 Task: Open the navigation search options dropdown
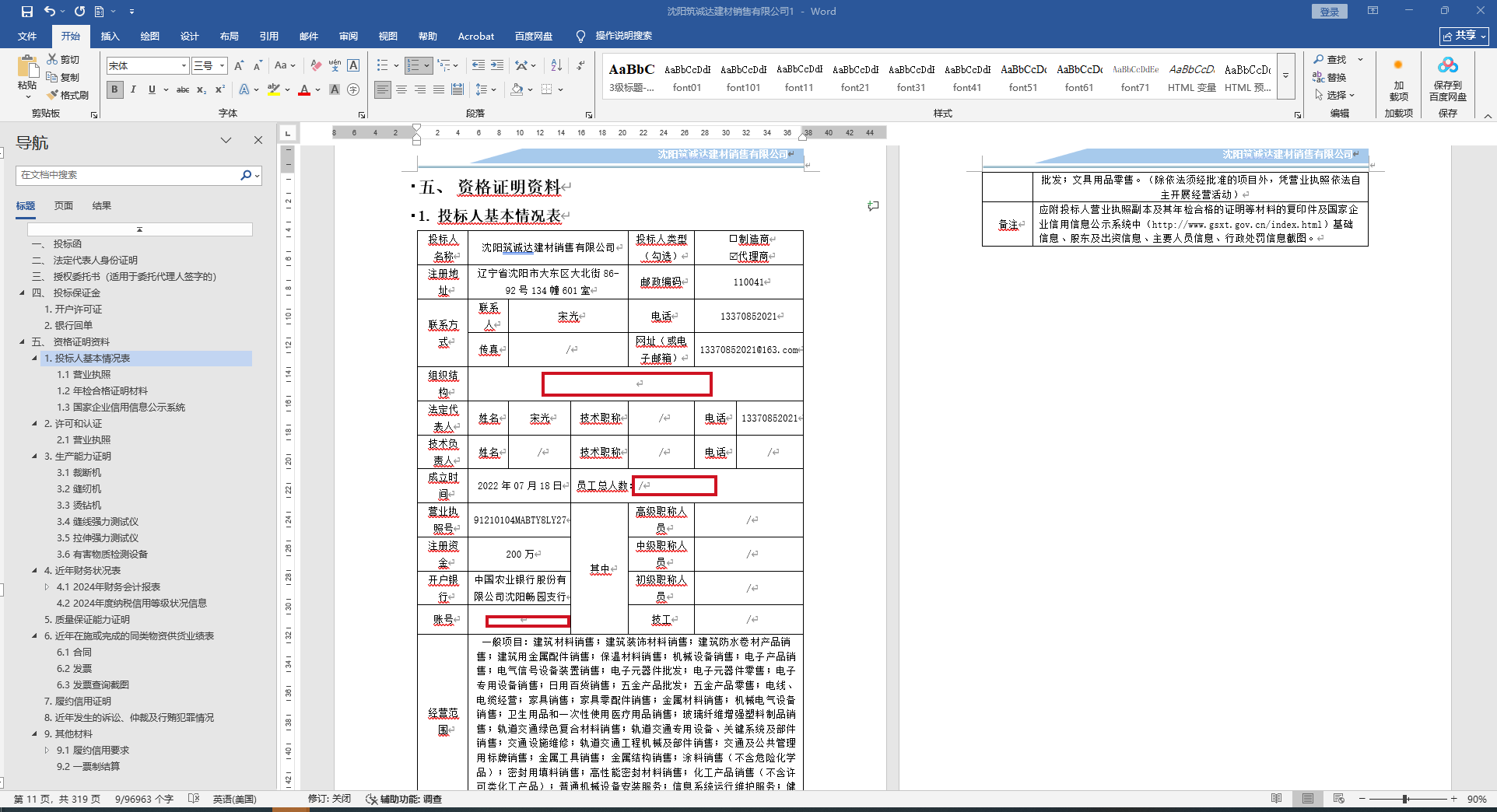point(257,176)
